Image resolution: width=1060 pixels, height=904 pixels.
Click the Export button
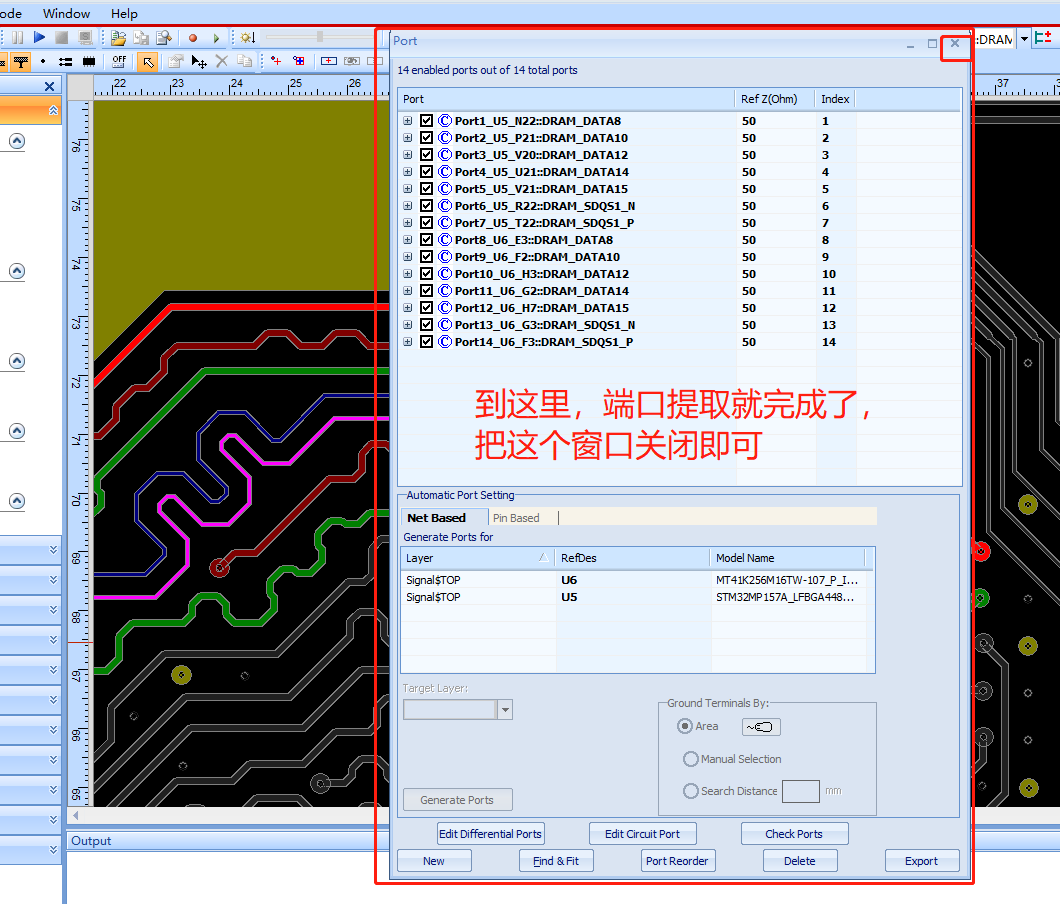921,861
